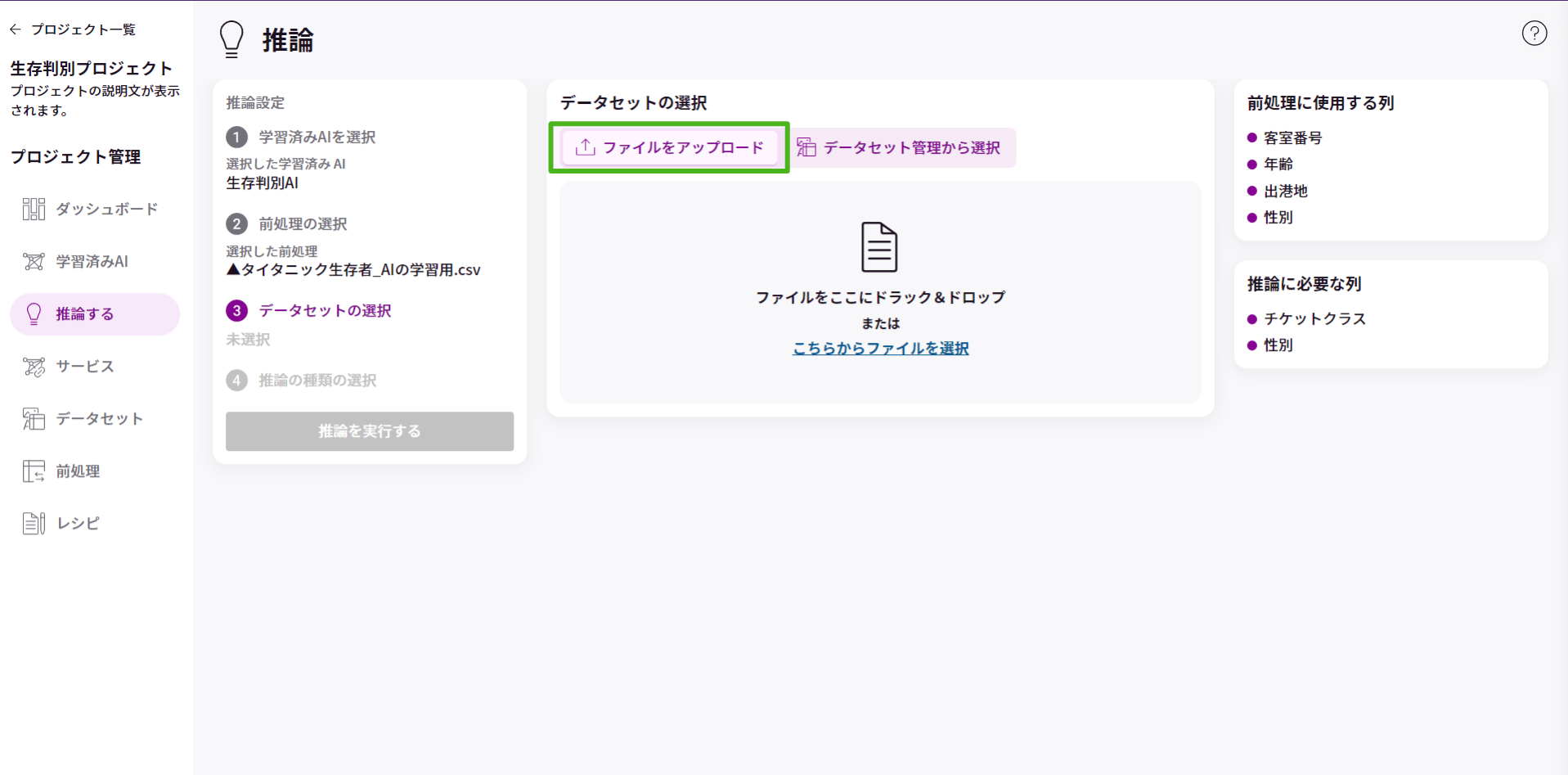
Task: Open 学習済みAI menu item
Action: point(95,262)
